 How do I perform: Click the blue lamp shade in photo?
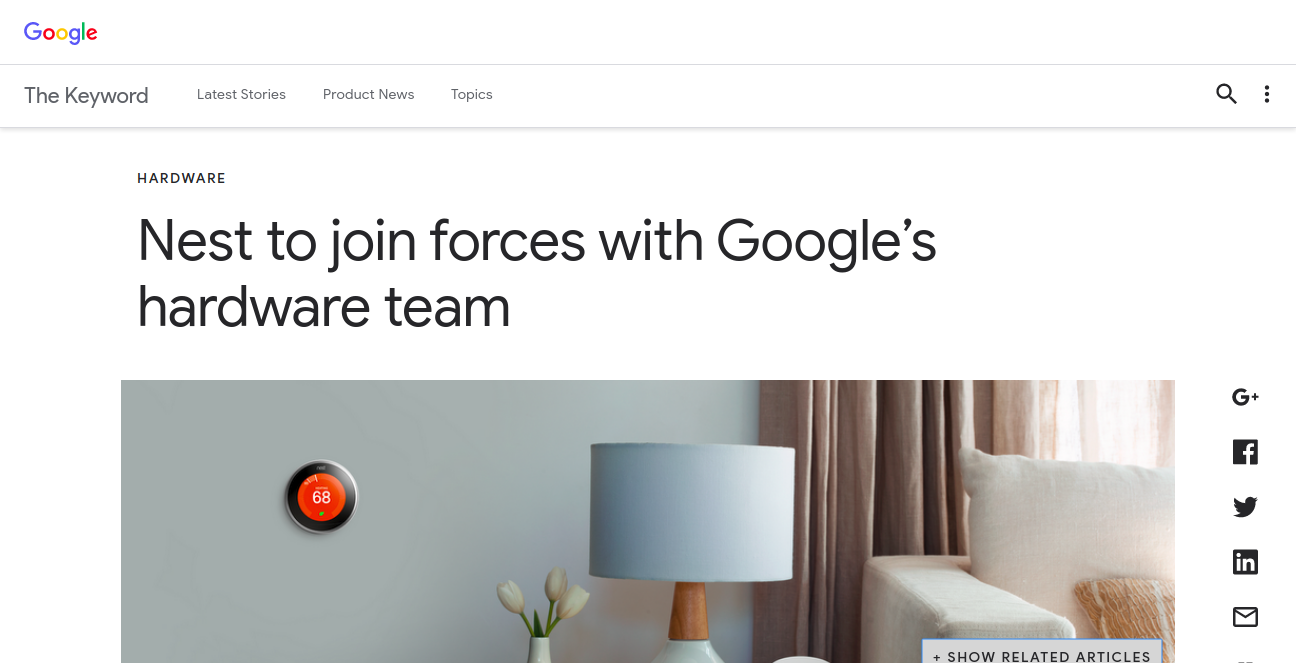coord(692,510)
